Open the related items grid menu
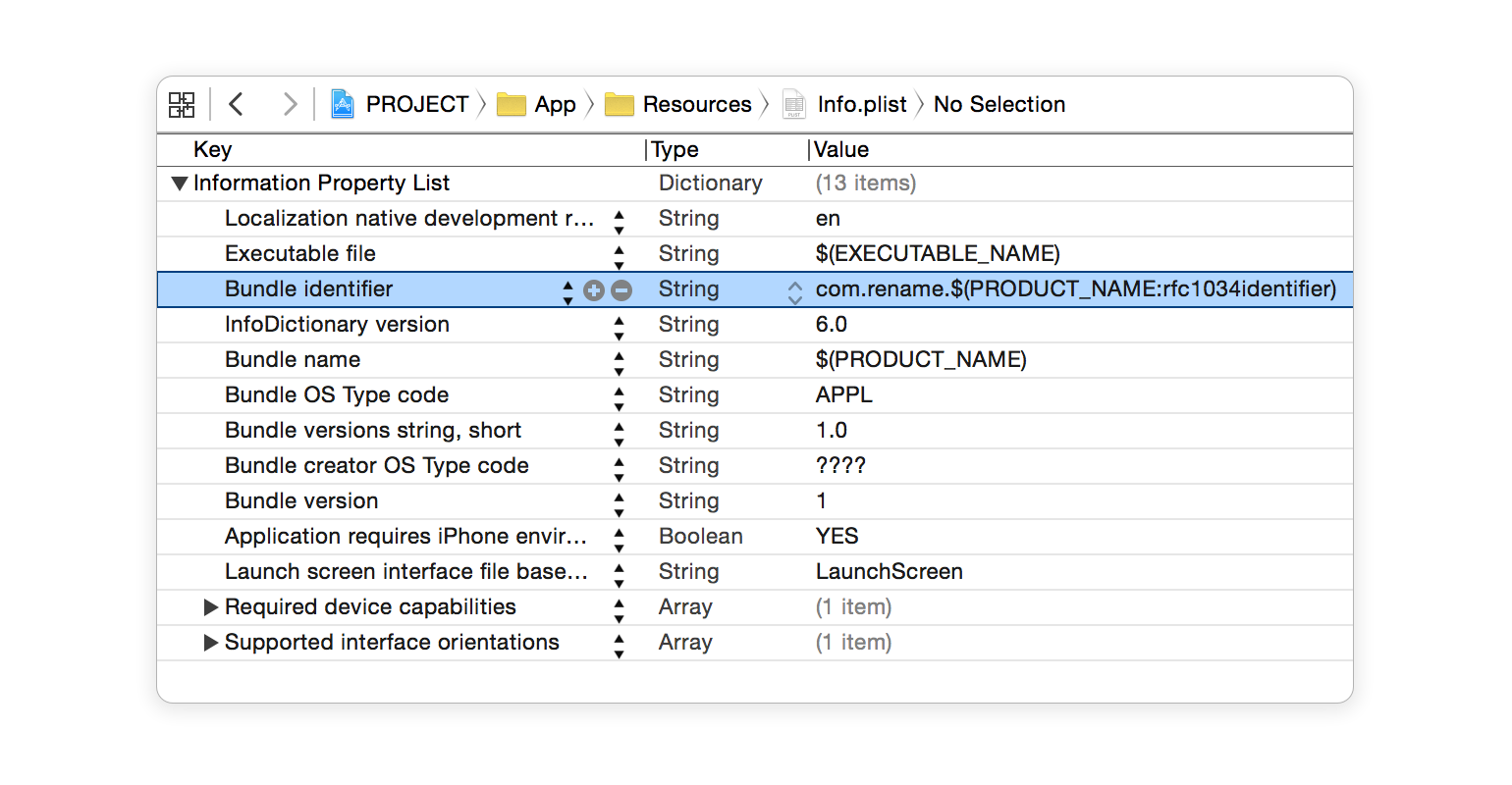 [182, 104]
